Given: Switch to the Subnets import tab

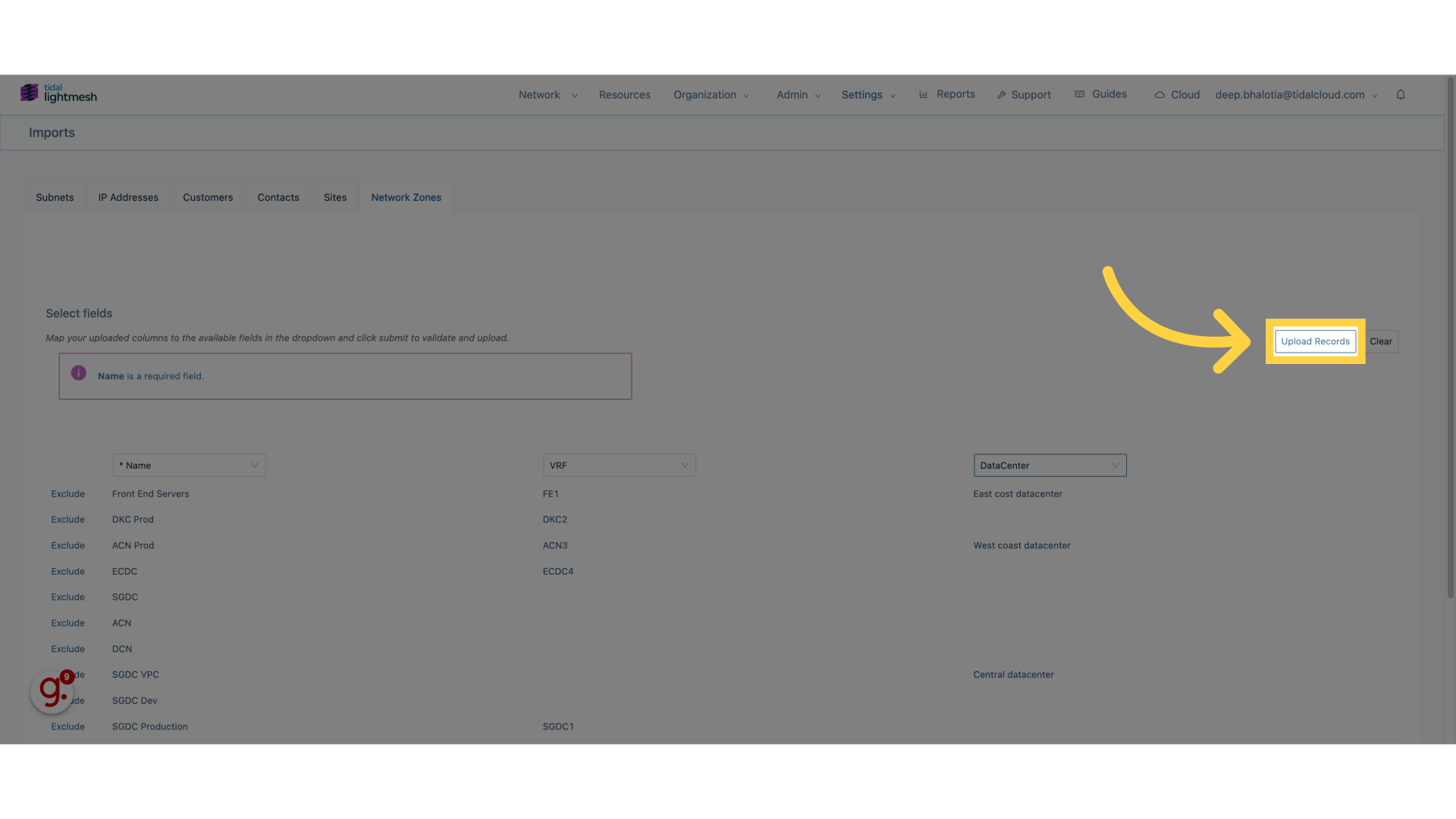Looking at the screenshot, I should pyautogui.click(x=54, y=197).
